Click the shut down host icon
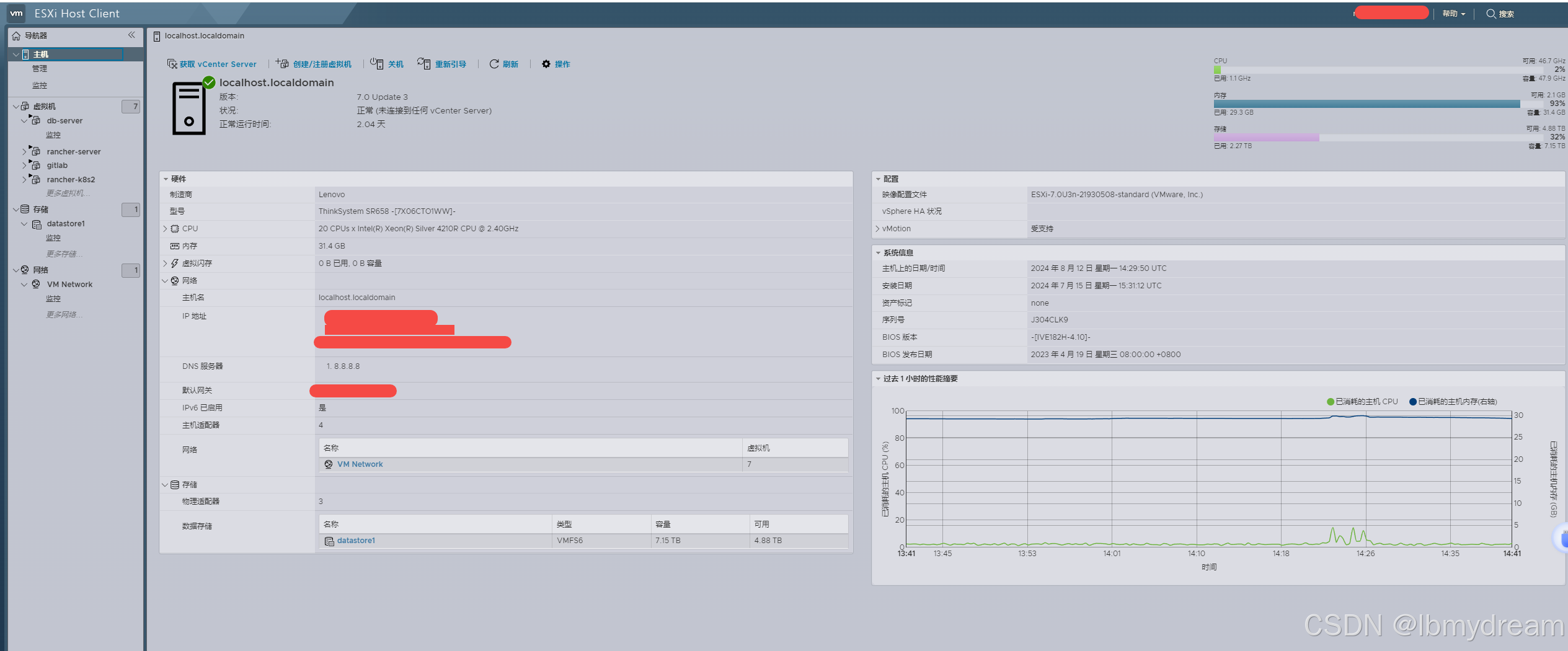This screenshot has width=1568, height=651. point(377,63)
